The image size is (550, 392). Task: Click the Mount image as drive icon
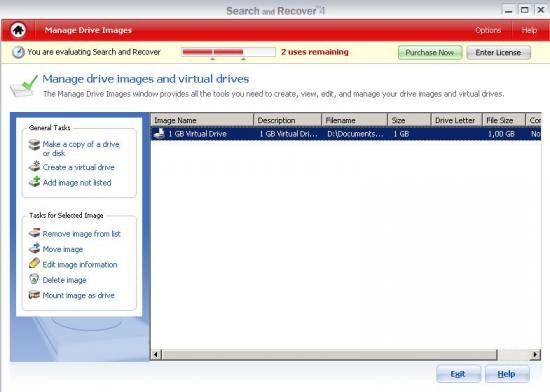[34, 295]
